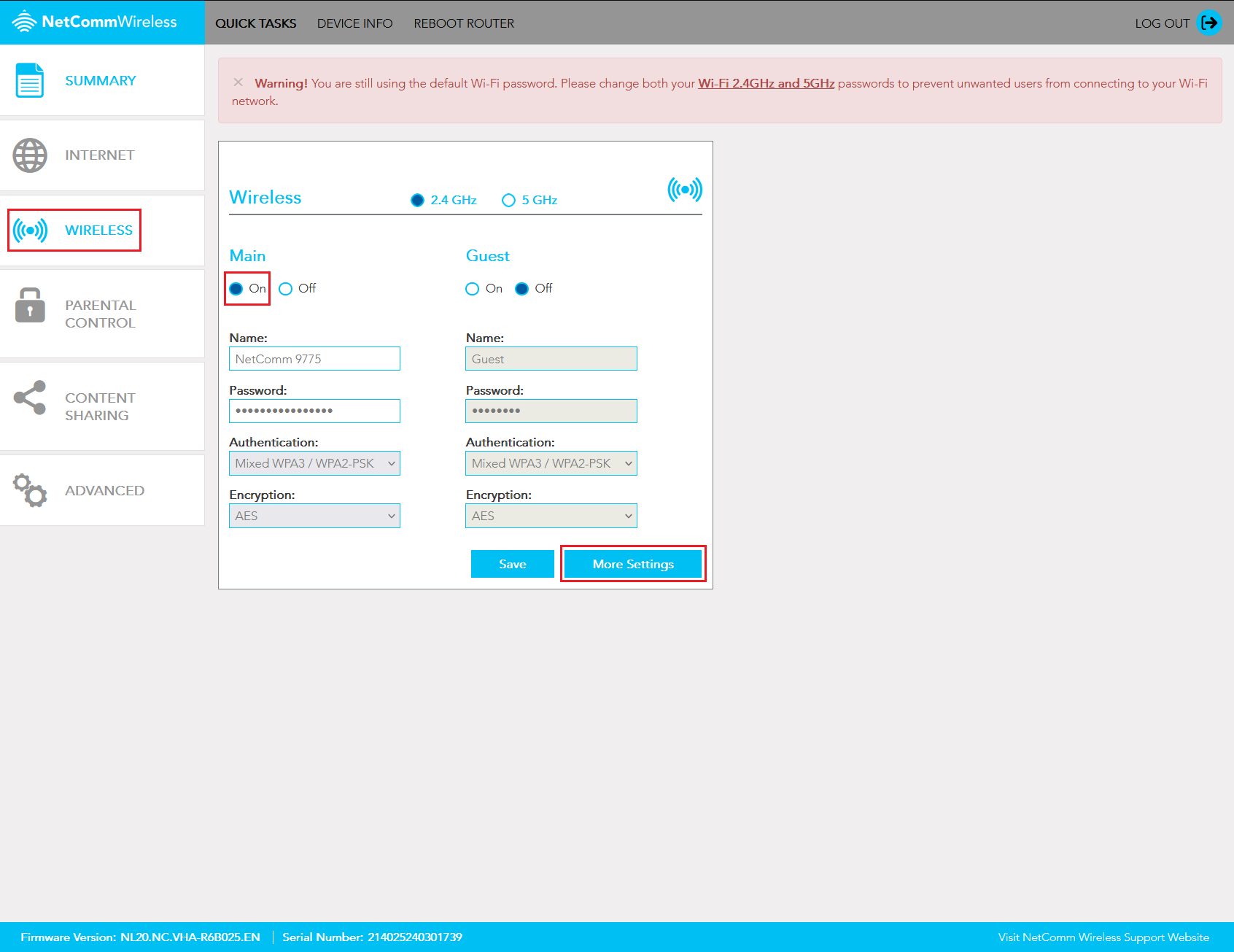Click the Wireless signal icon in sidebar
Screen dimensions: 1234x952
tap(29, 230)
